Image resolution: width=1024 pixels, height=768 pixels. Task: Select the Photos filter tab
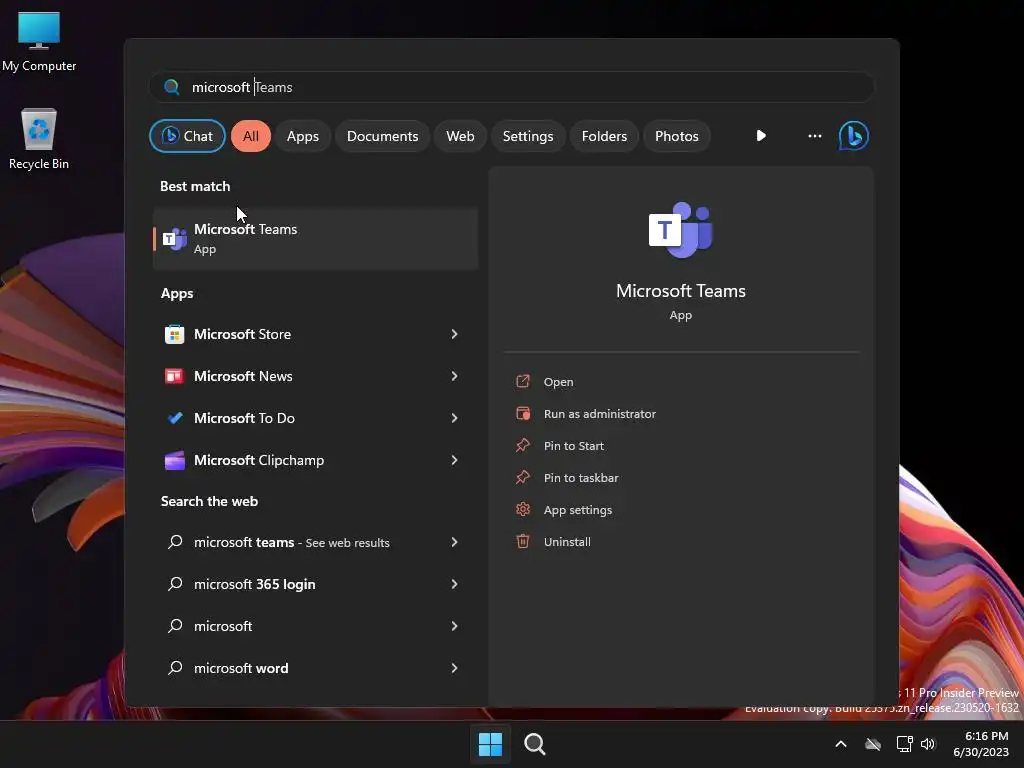pyautogui.click(x=677, y=136)
